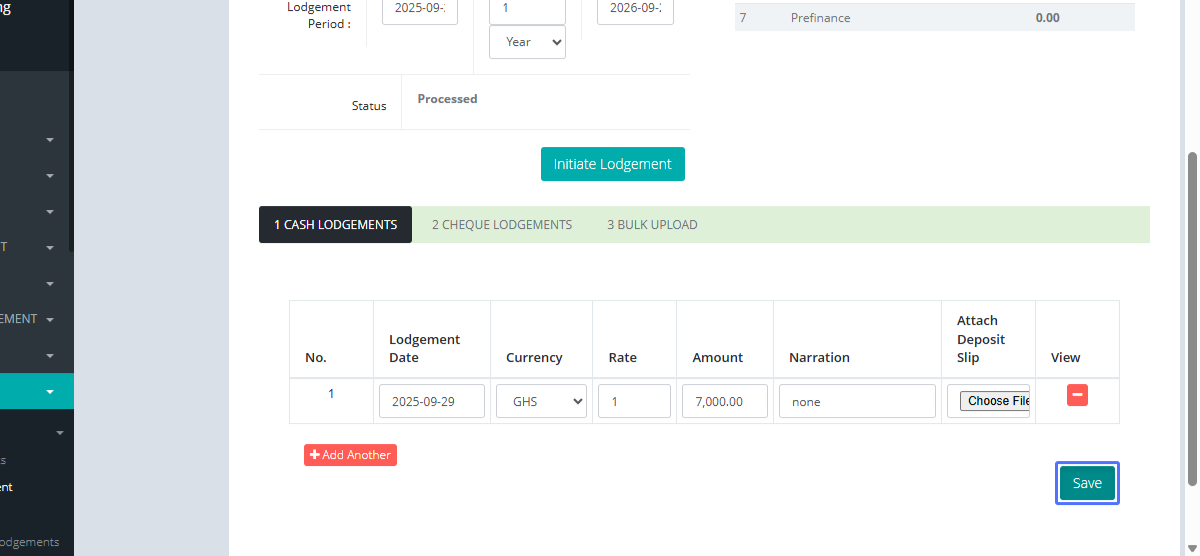Switch to the Cash Lodgements tab

click(x=335, y=225)
